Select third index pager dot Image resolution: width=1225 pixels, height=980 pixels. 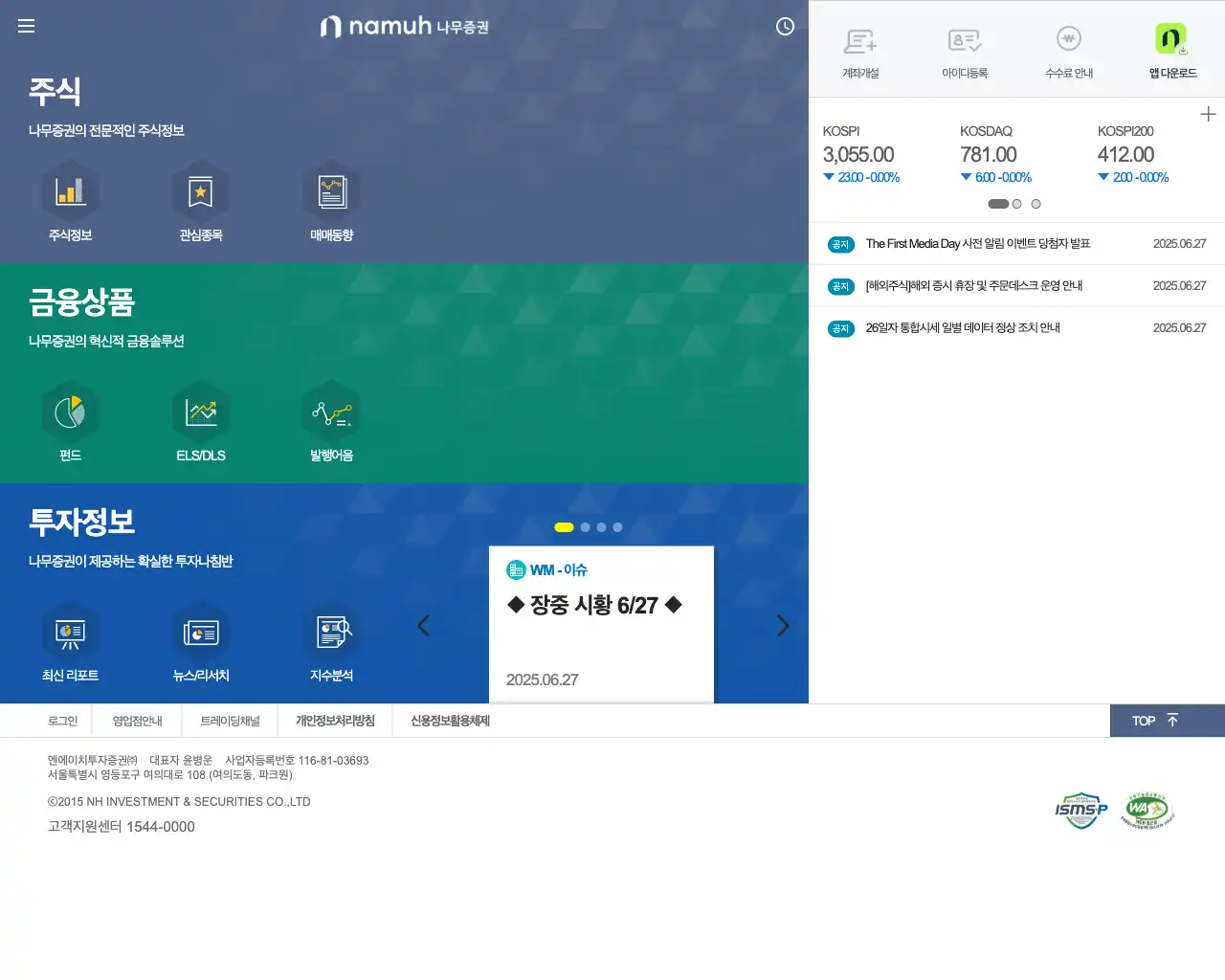point(1036,204)
